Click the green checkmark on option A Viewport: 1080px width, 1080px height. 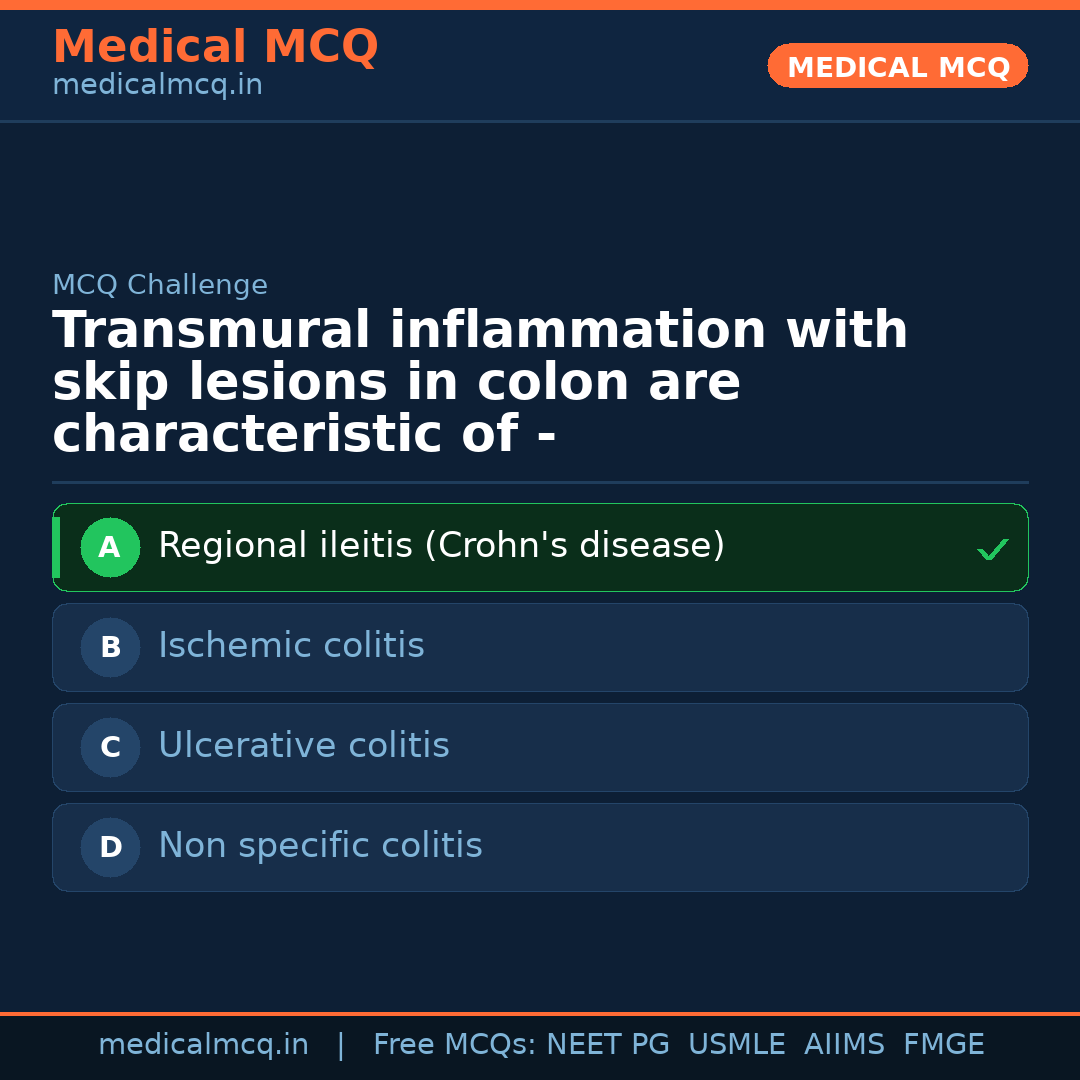coord(992,549)
